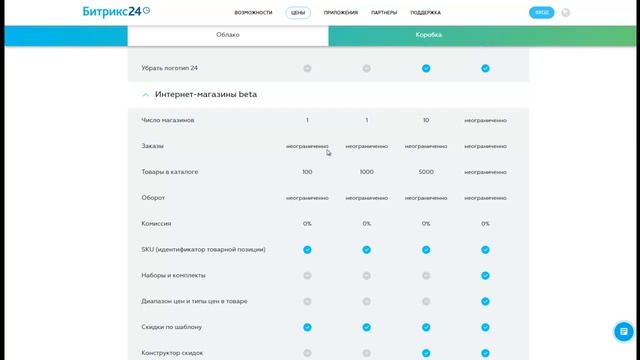Click fourth-column checkmark in SKU row

(x=485, y=249)
